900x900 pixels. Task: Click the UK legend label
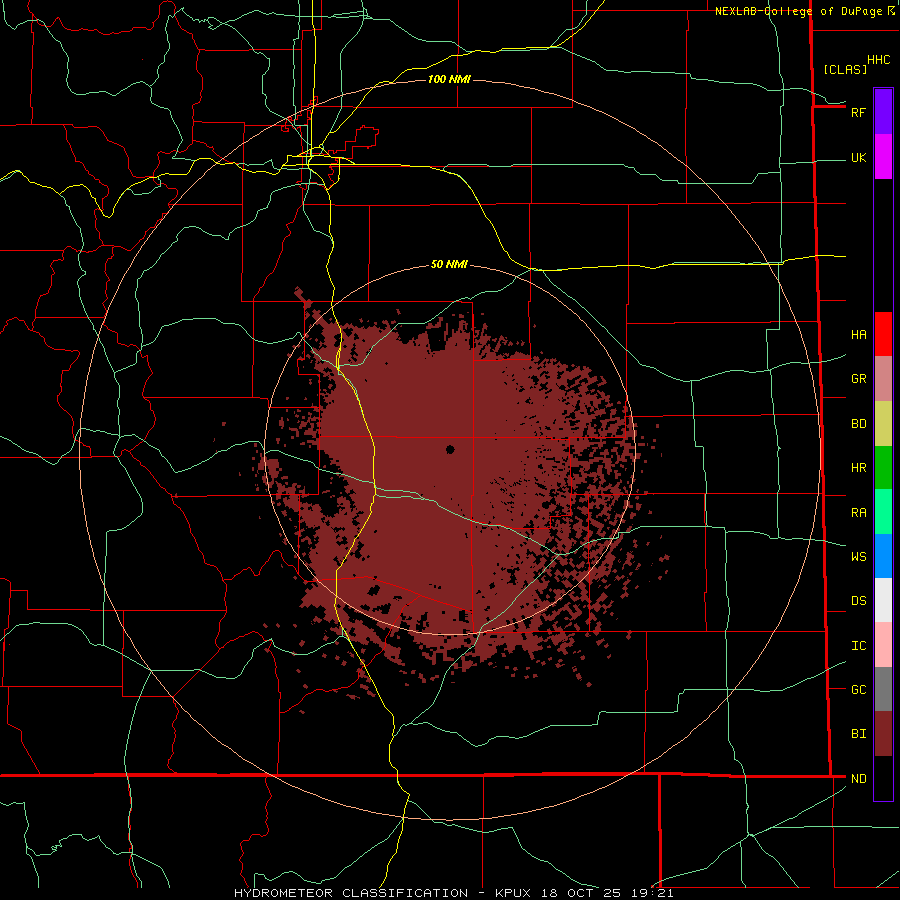(859, 158)
